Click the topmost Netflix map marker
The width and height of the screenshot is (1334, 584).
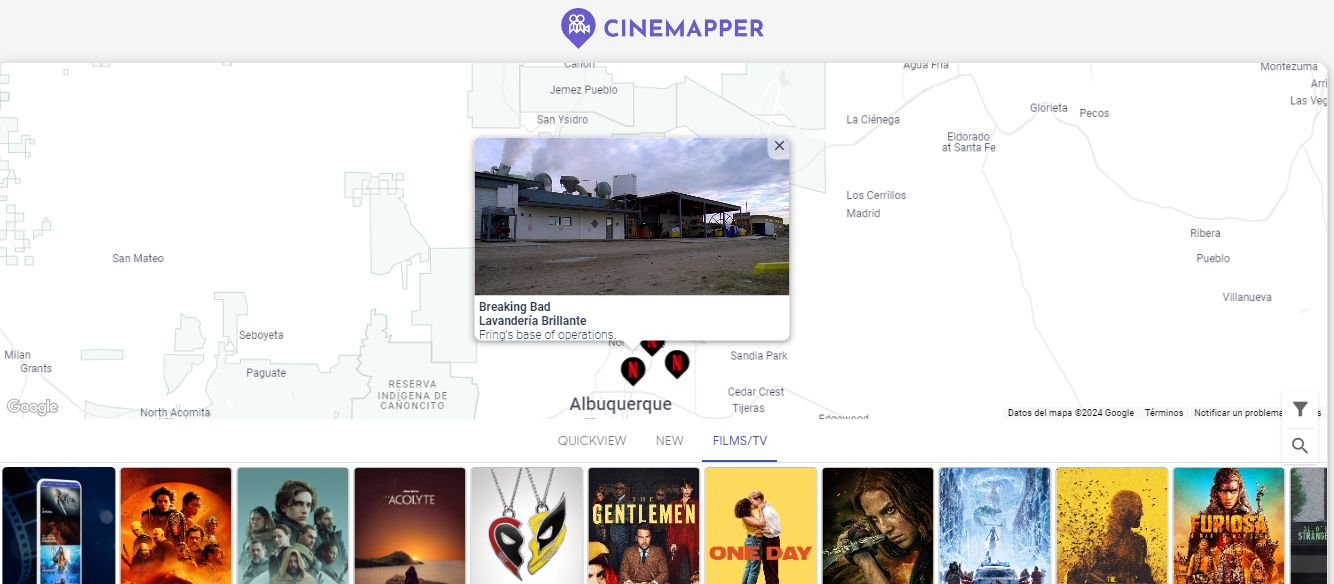[x=652, y=345]
